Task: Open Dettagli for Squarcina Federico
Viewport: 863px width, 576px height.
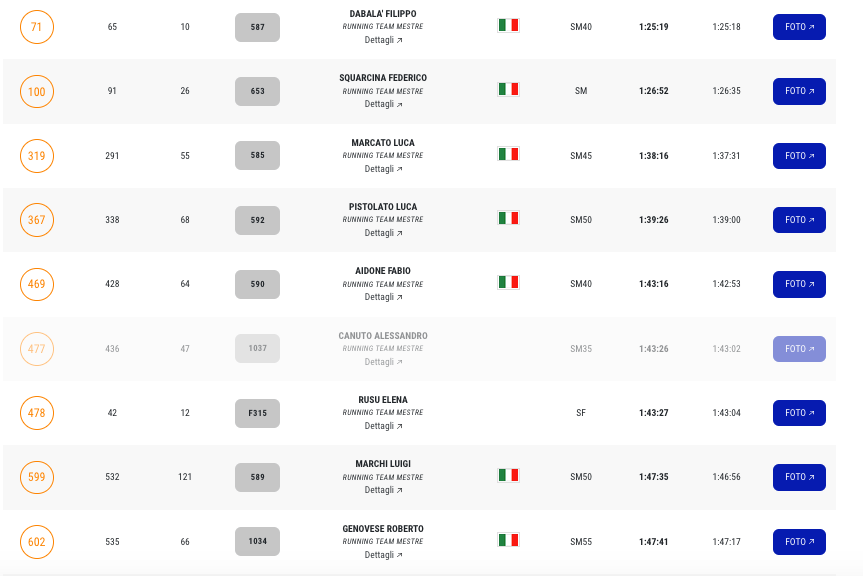Action: point(383,104)
